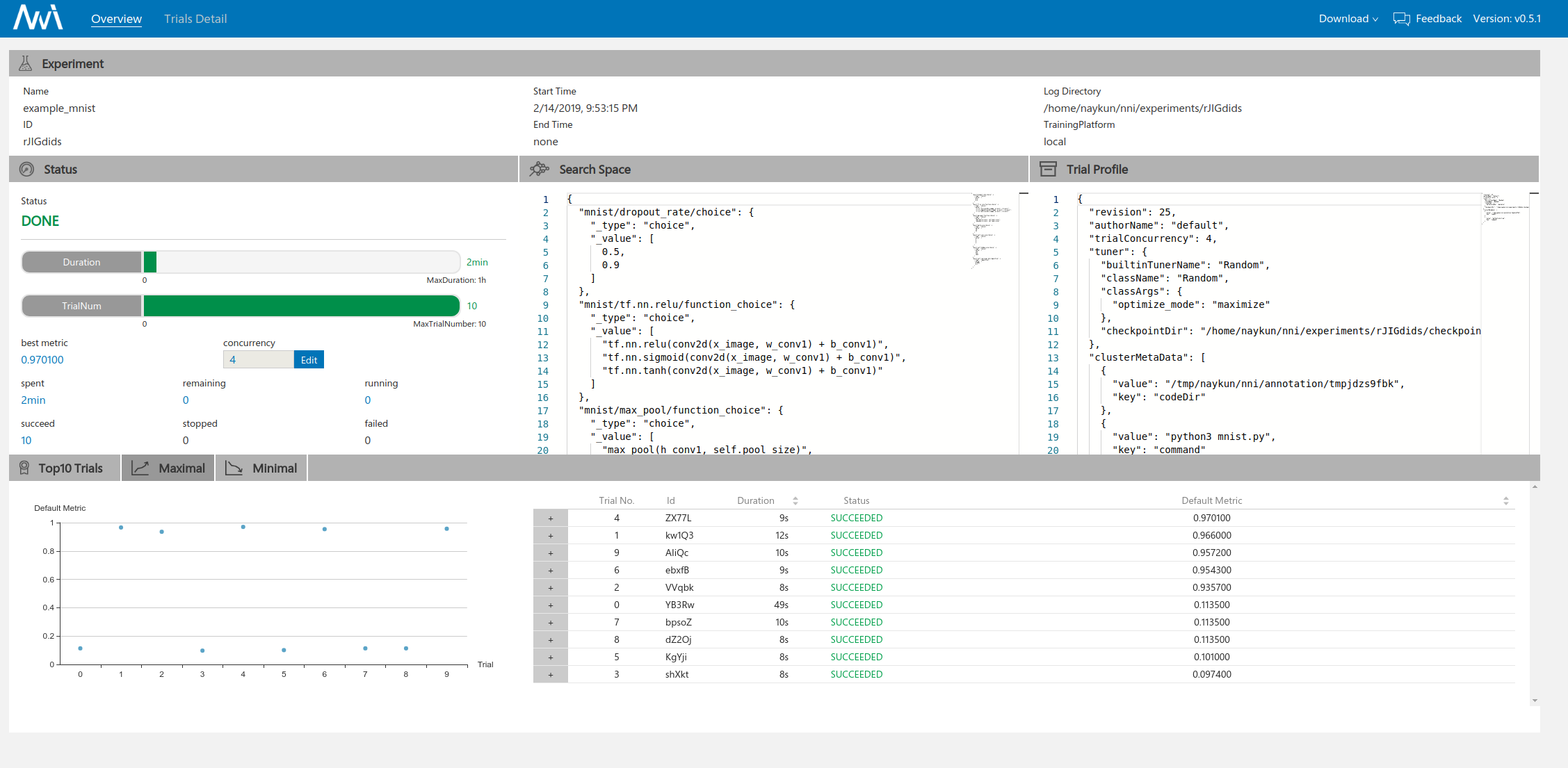Expand trial ZX77L row details
The height and width of the screenshot is (768, 1568).
[x=551, y=518]
